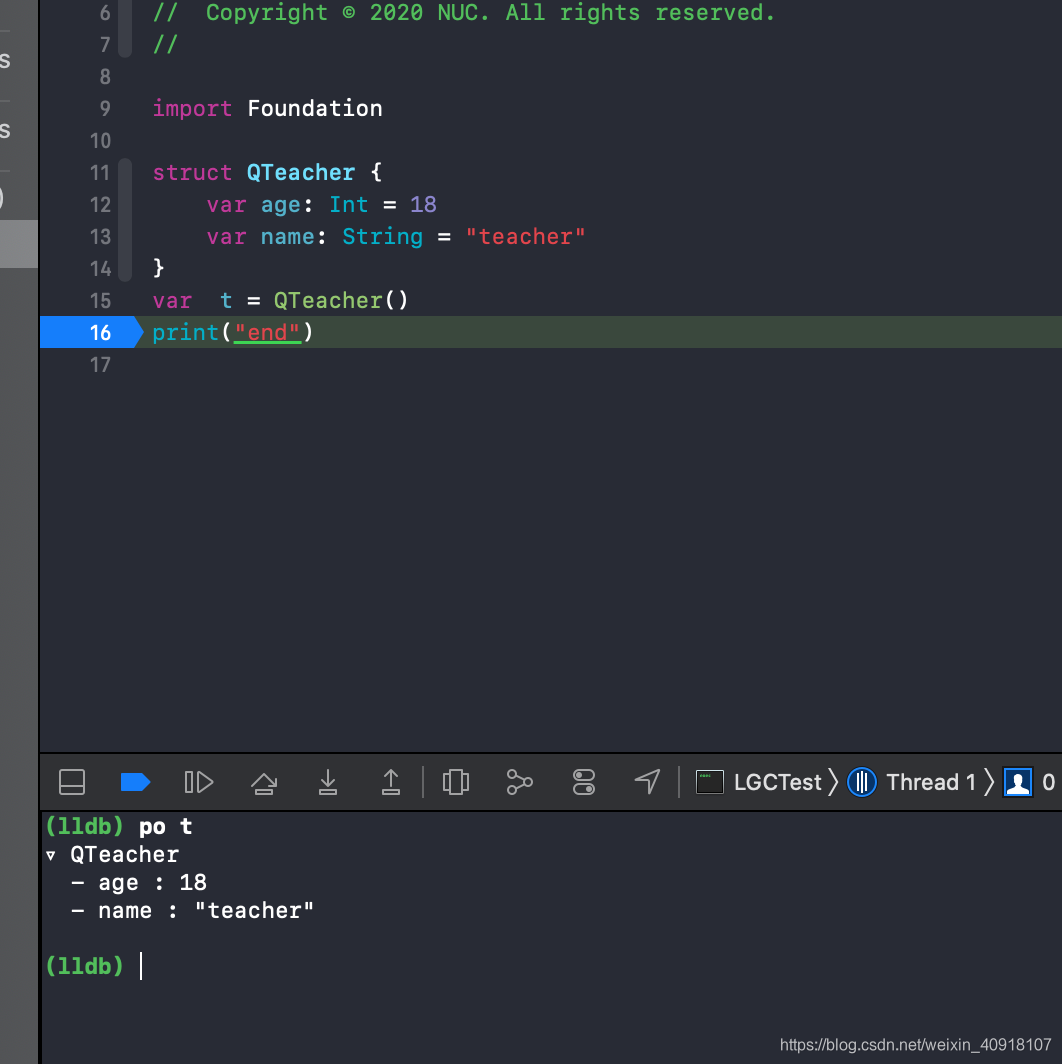
Task: Hide the debug area panel
Action: coord(72,782)
